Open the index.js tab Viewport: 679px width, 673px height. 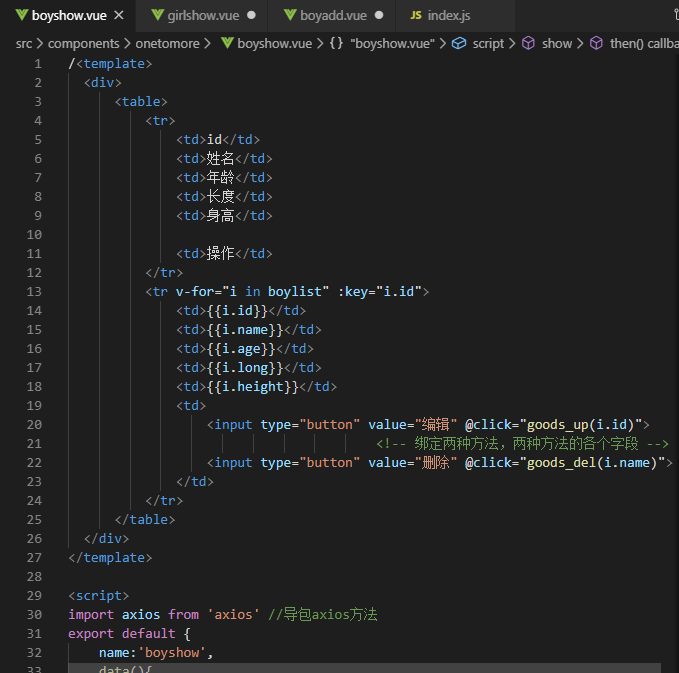(x=451, y=16)
